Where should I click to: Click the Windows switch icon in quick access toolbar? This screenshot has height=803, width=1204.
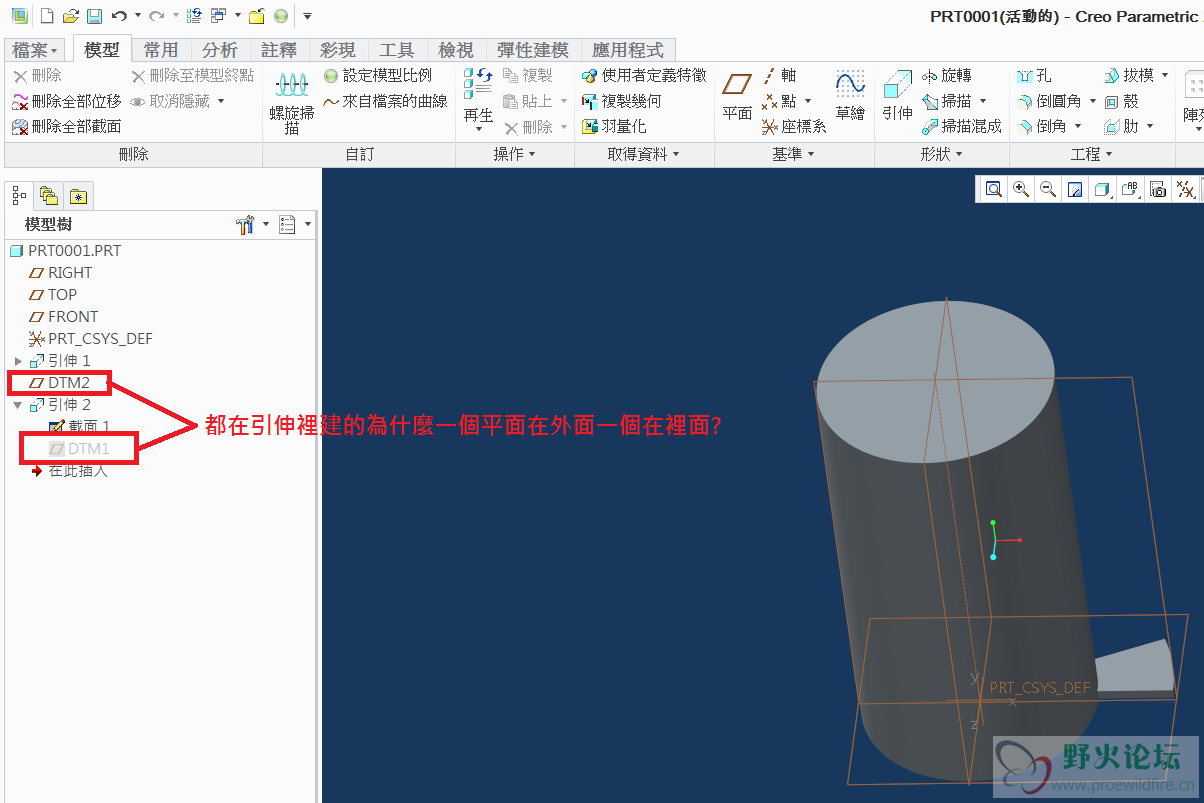pyautogui.click(x=218, y=16)
